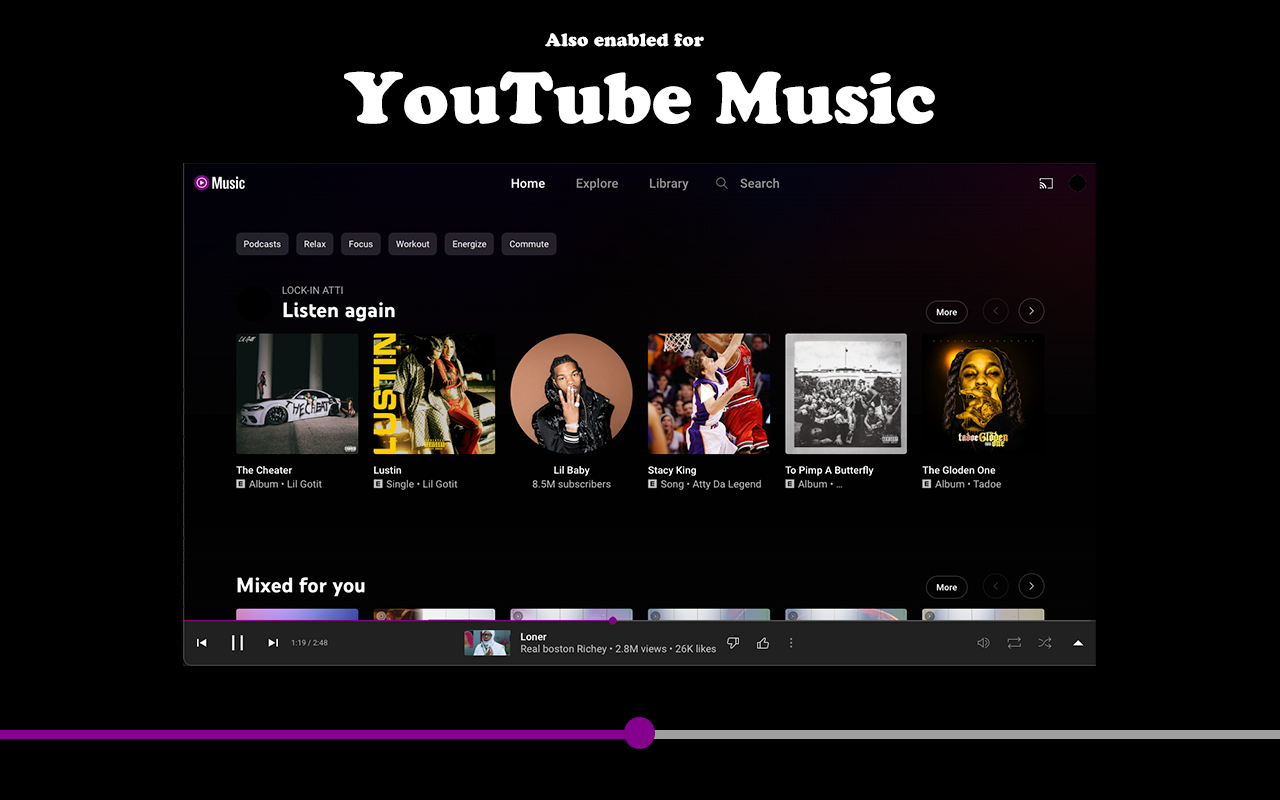
Task: Open the account avatar menu
Action: click(1077, 183)
